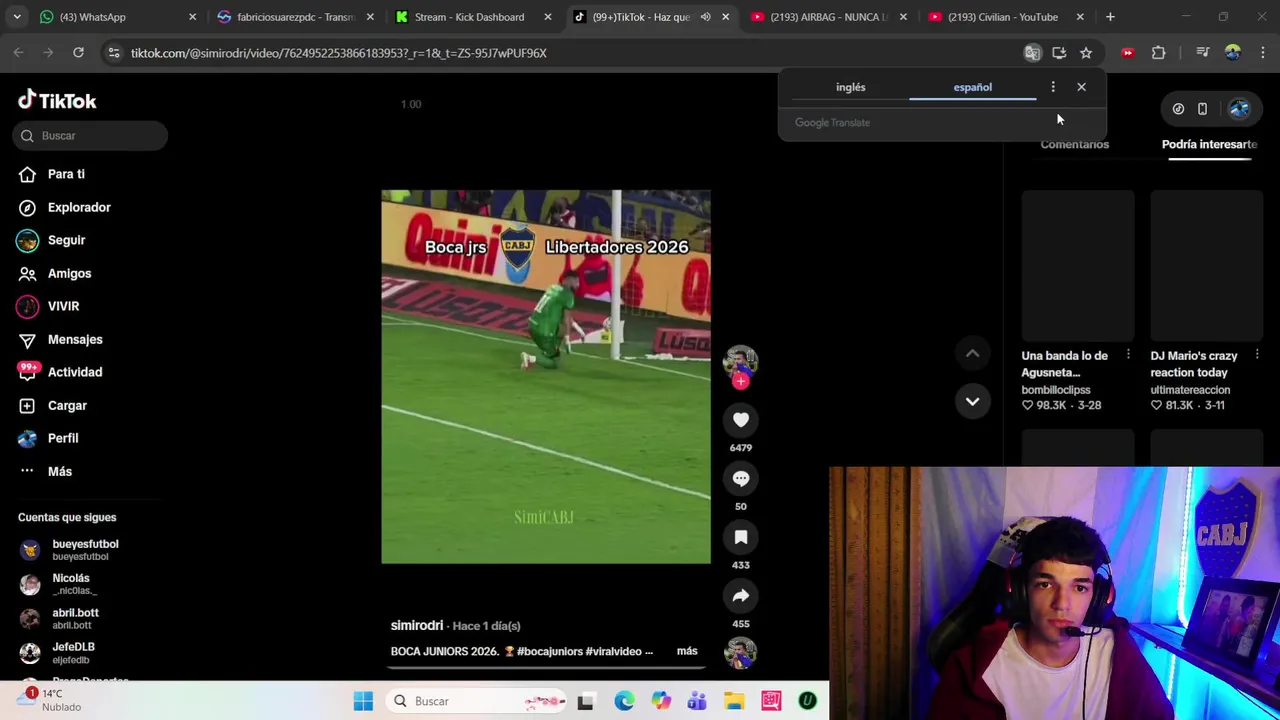Expand description with más link
This screenshot has height=720, width=1280.
pyautogui.click(x=687, y=651)
